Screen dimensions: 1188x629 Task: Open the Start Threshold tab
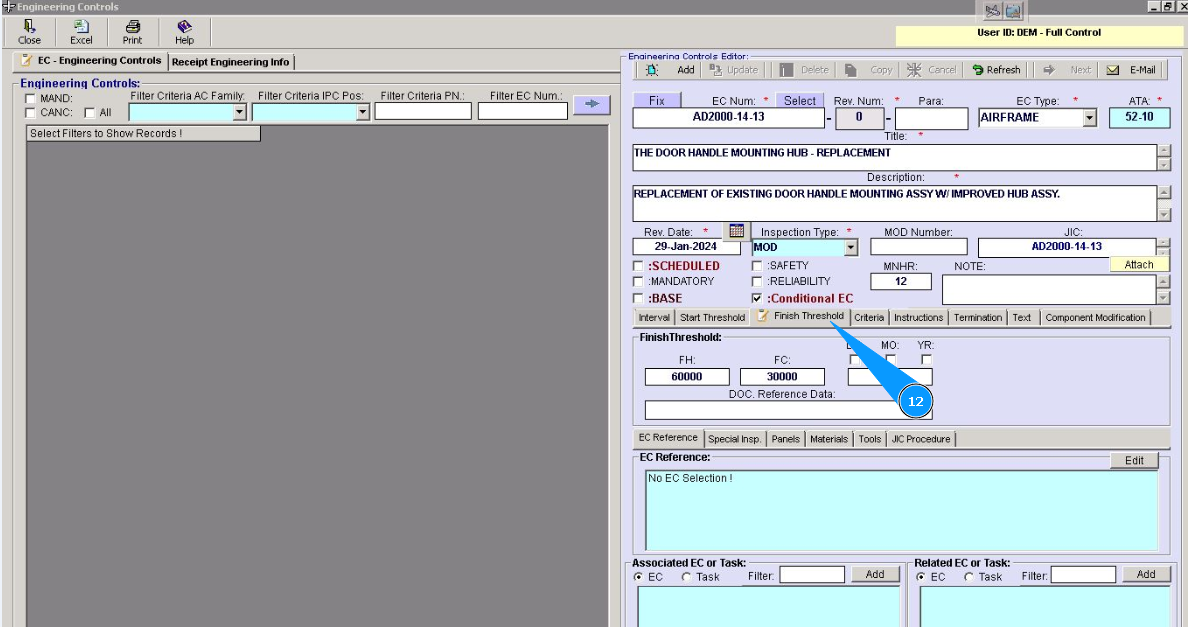point(712,318)
